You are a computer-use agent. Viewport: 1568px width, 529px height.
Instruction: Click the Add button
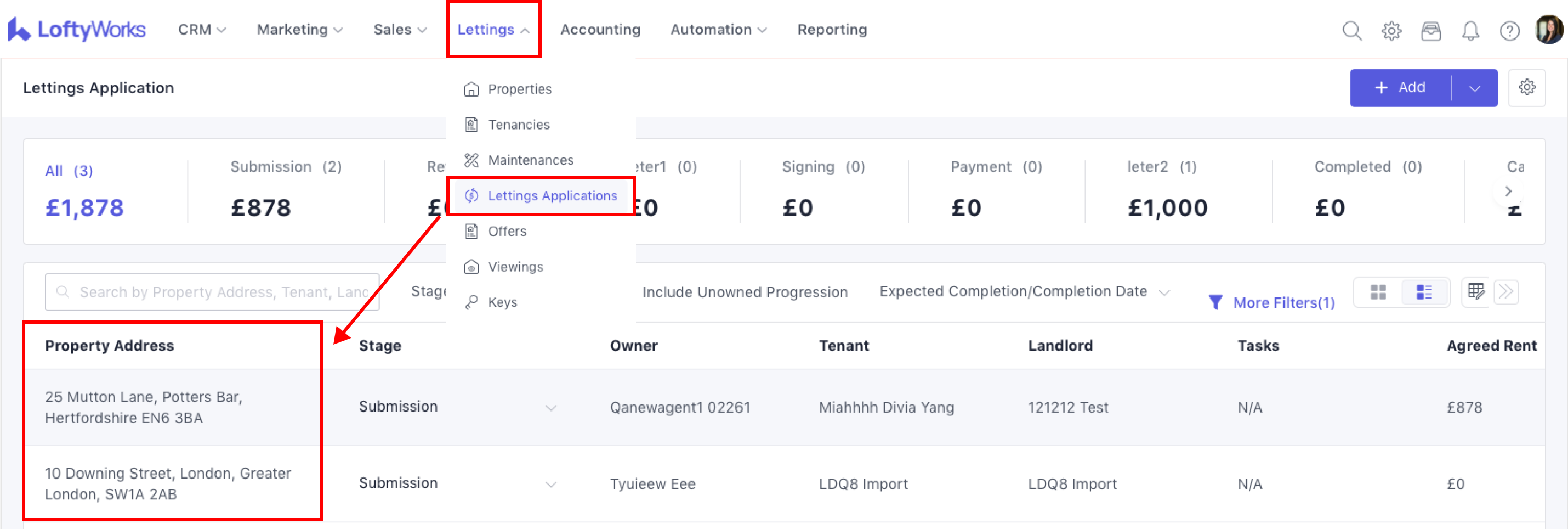coord(1400,88)
